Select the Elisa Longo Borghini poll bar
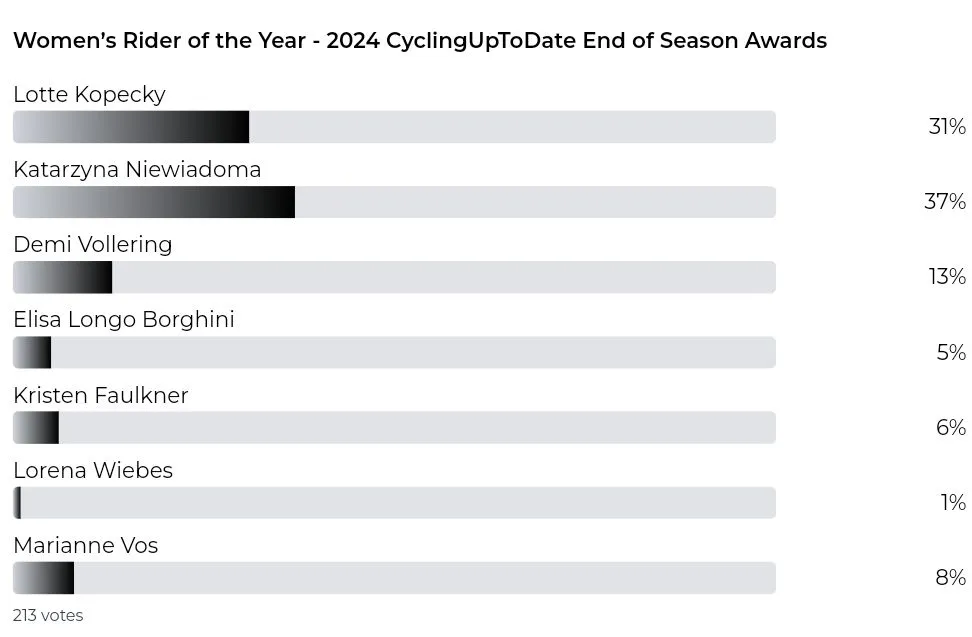The height and width of the screenshot is (637, 972). pyautogui.click(x=394, y=353)
